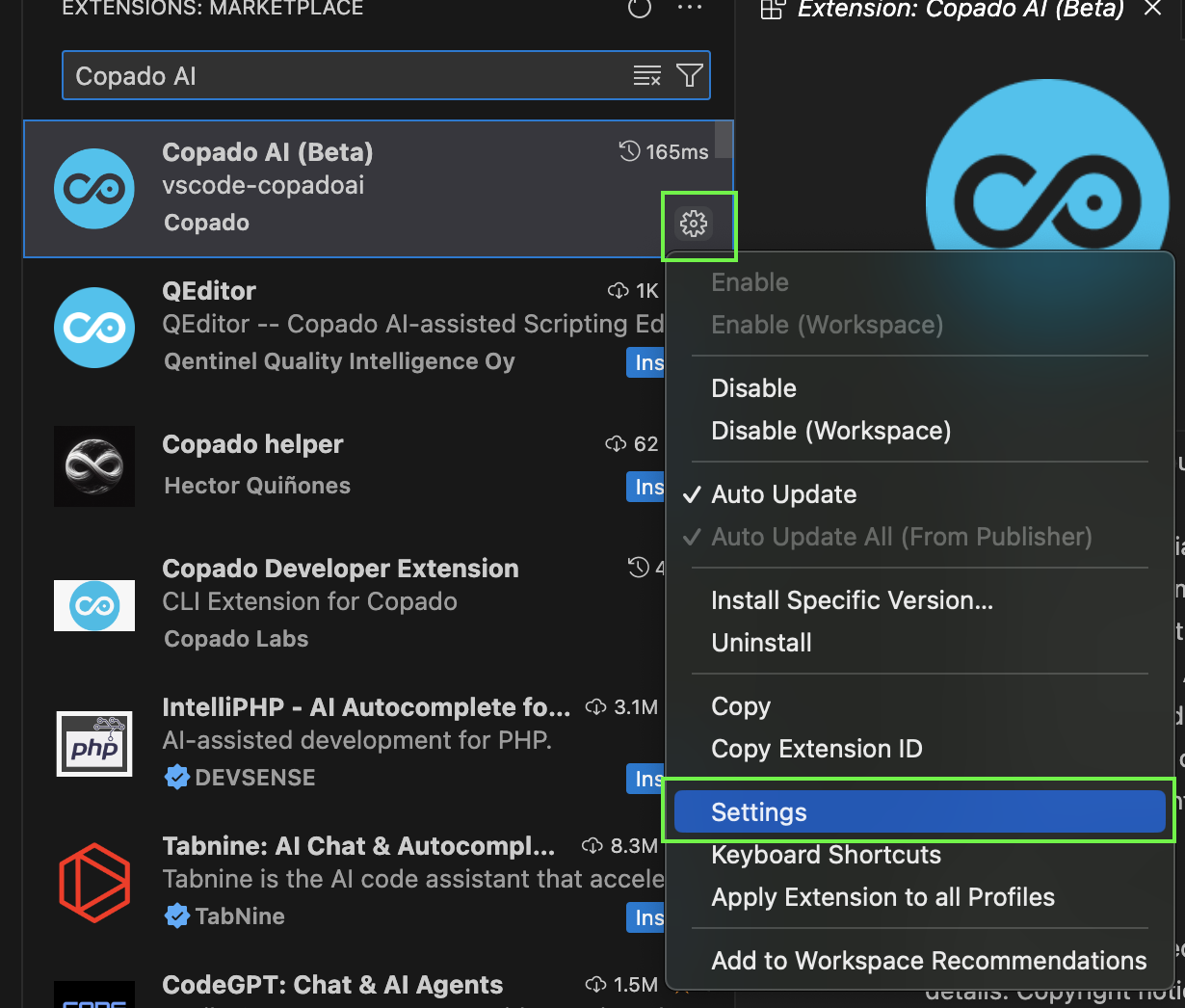The height and width of the screenshot is (1008, 1185).
Task: Click the QEditor extension logo
Action: coord(94,328)
